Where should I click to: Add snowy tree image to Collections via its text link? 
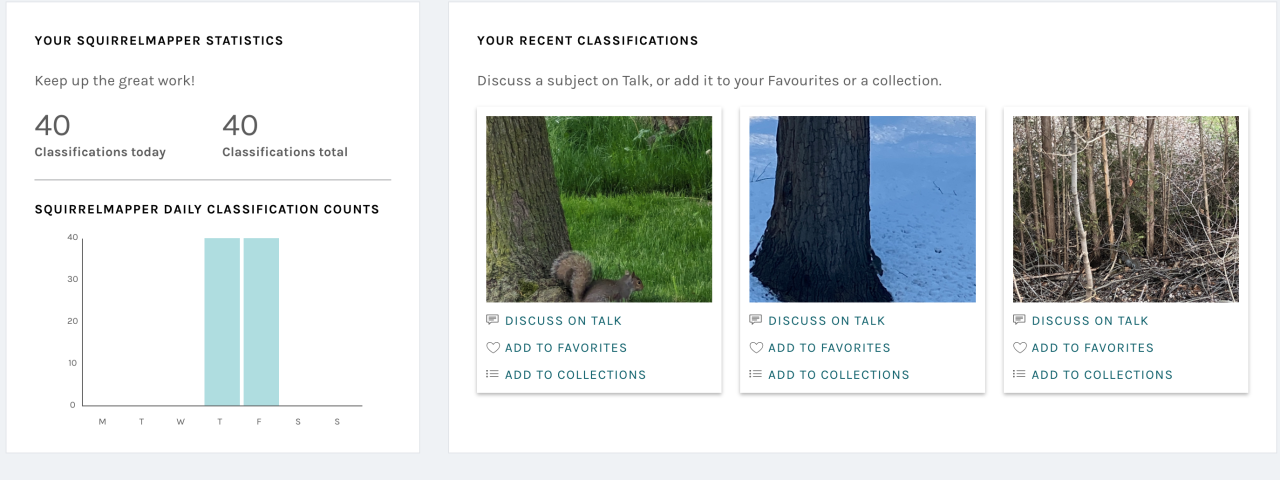(839, 375)
